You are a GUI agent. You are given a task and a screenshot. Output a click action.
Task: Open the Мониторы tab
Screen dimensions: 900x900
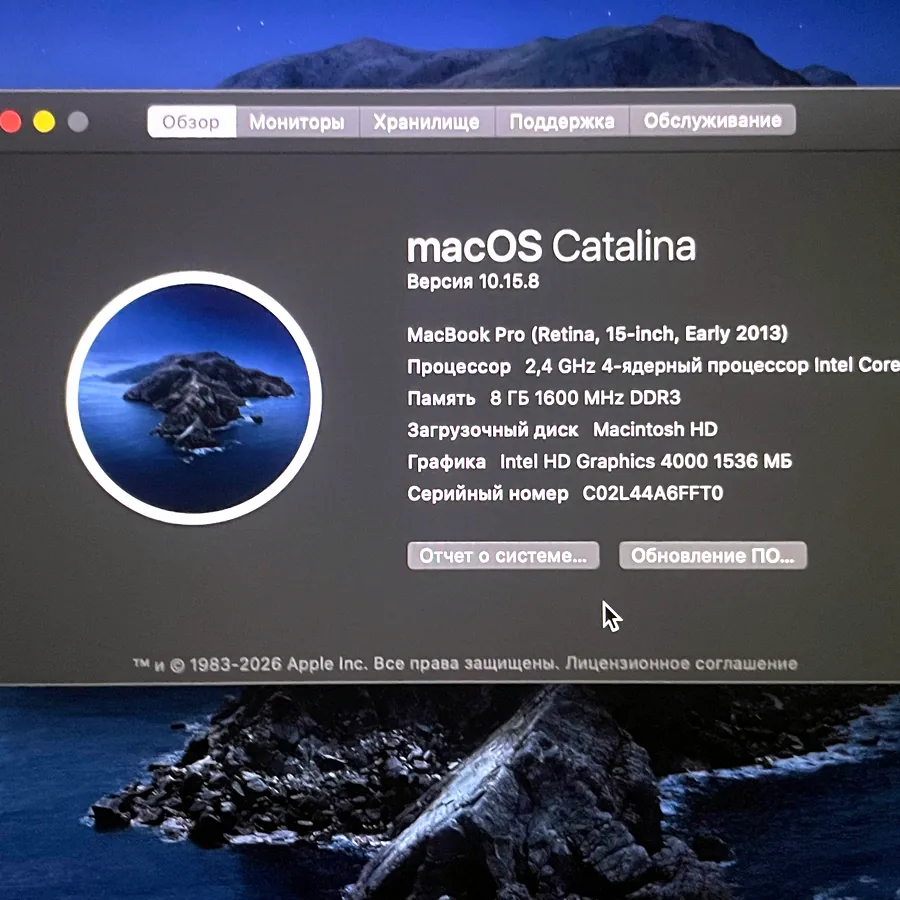pyautogui.click(x=297, y=122)
